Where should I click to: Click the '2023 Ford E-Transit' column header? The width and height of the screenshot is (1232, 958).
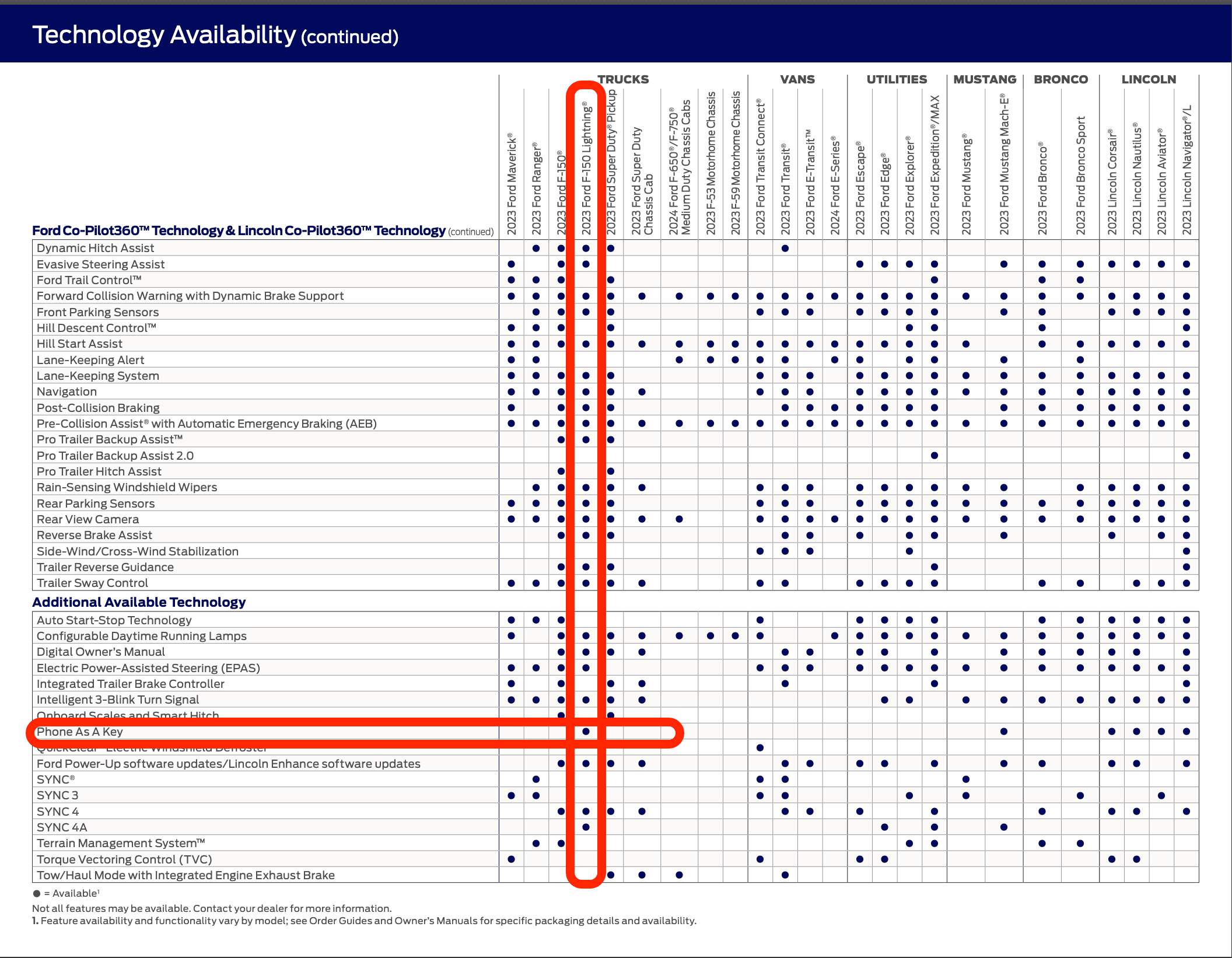[x=810, y=182]
